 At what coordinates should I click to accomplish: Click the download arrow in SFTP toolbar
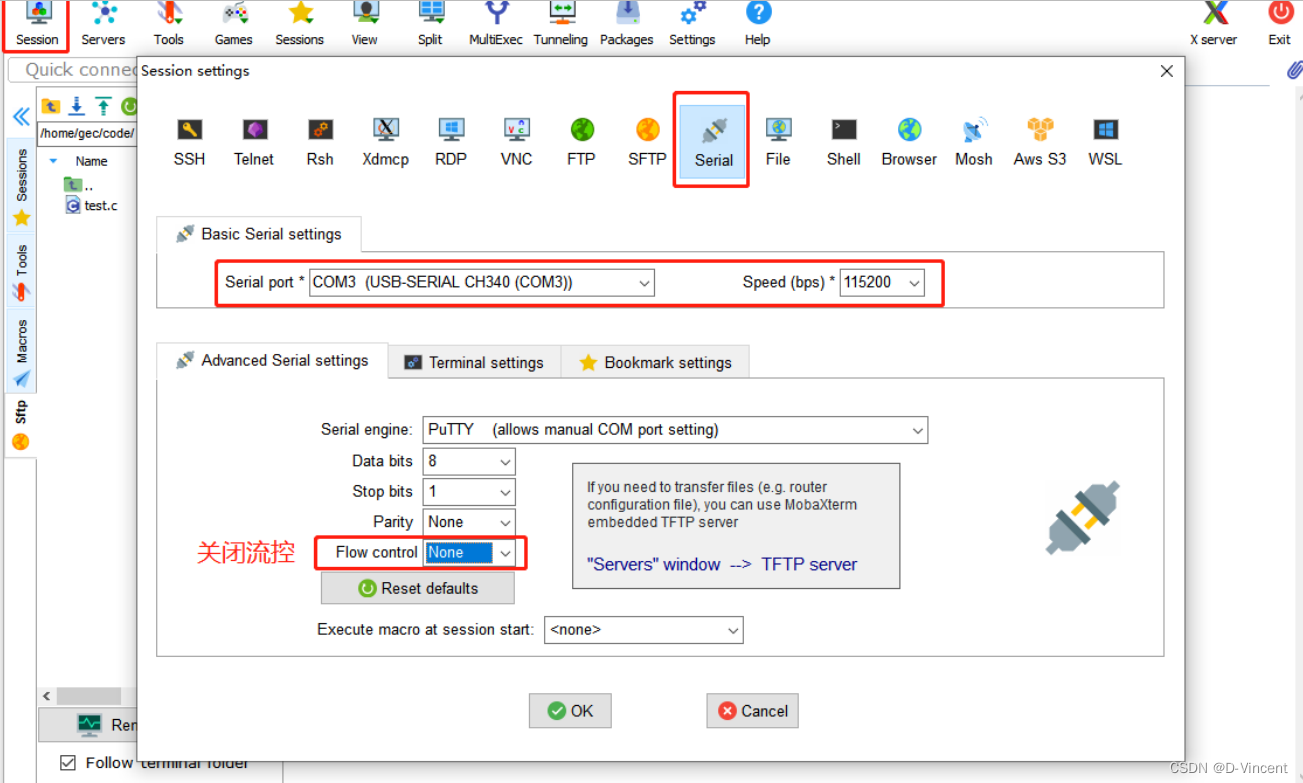tap(76, 106)
